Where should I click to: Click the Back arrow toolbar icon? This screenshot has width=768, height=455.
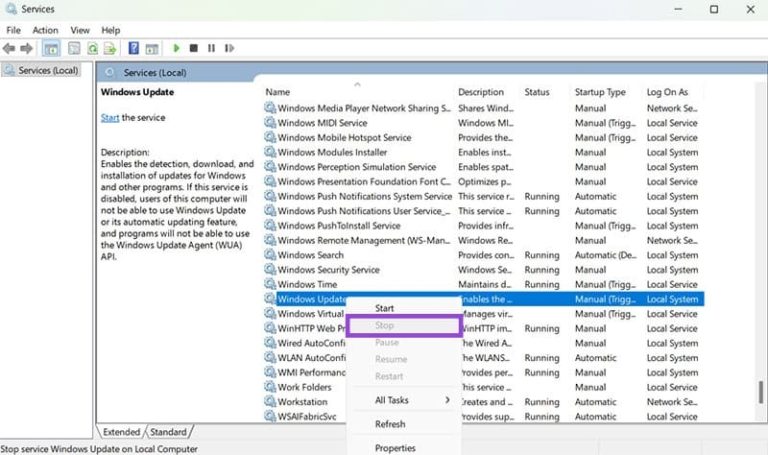[x=9, y=48]
